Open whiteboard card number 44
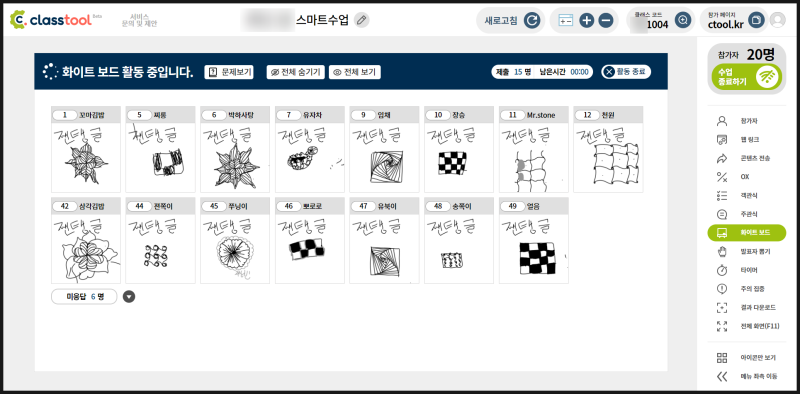Screen dimensions: 800x394 click(161, 240)
